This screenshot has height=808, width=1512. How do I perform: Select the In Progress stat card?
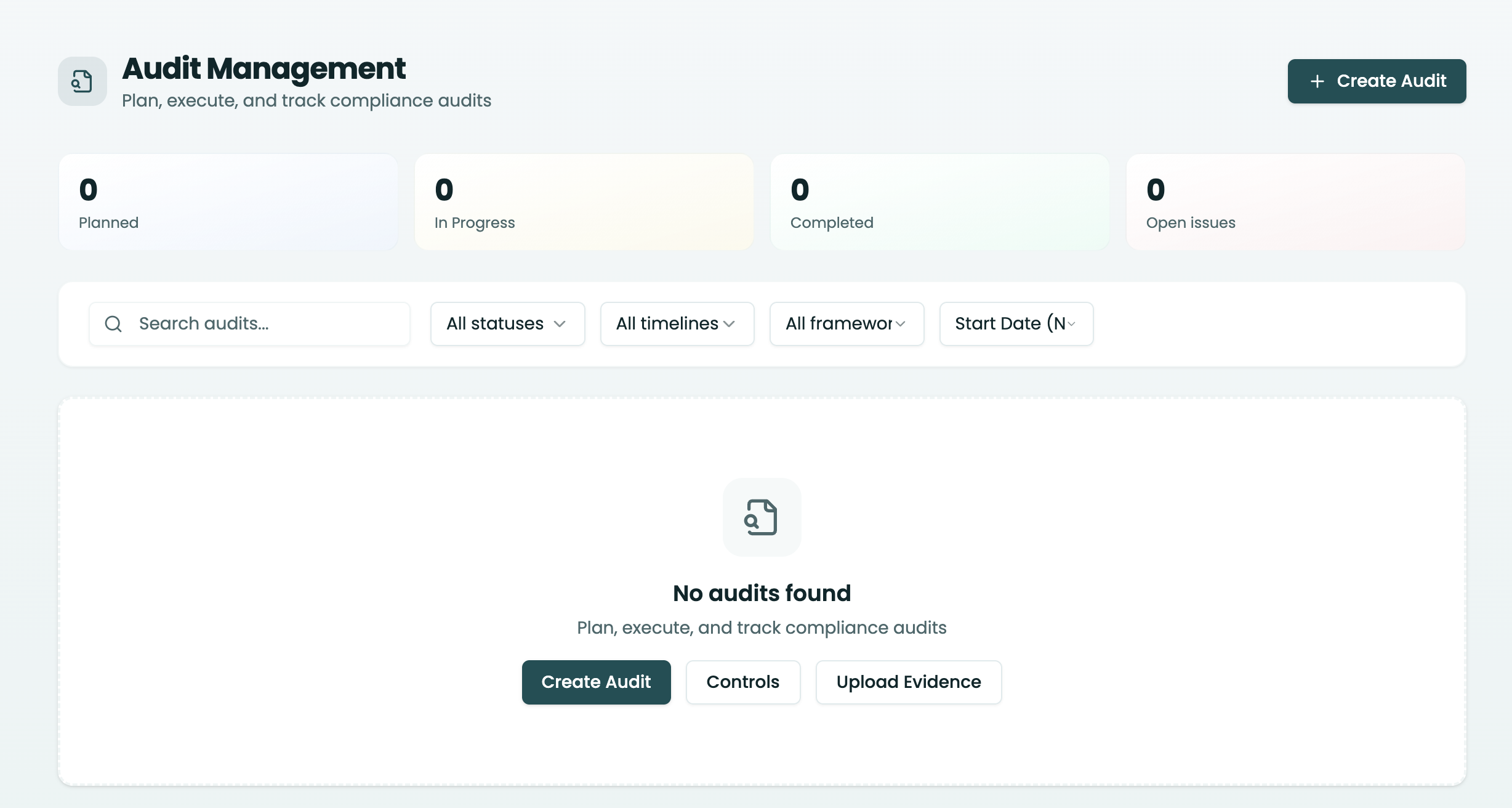tap(584, 202)
